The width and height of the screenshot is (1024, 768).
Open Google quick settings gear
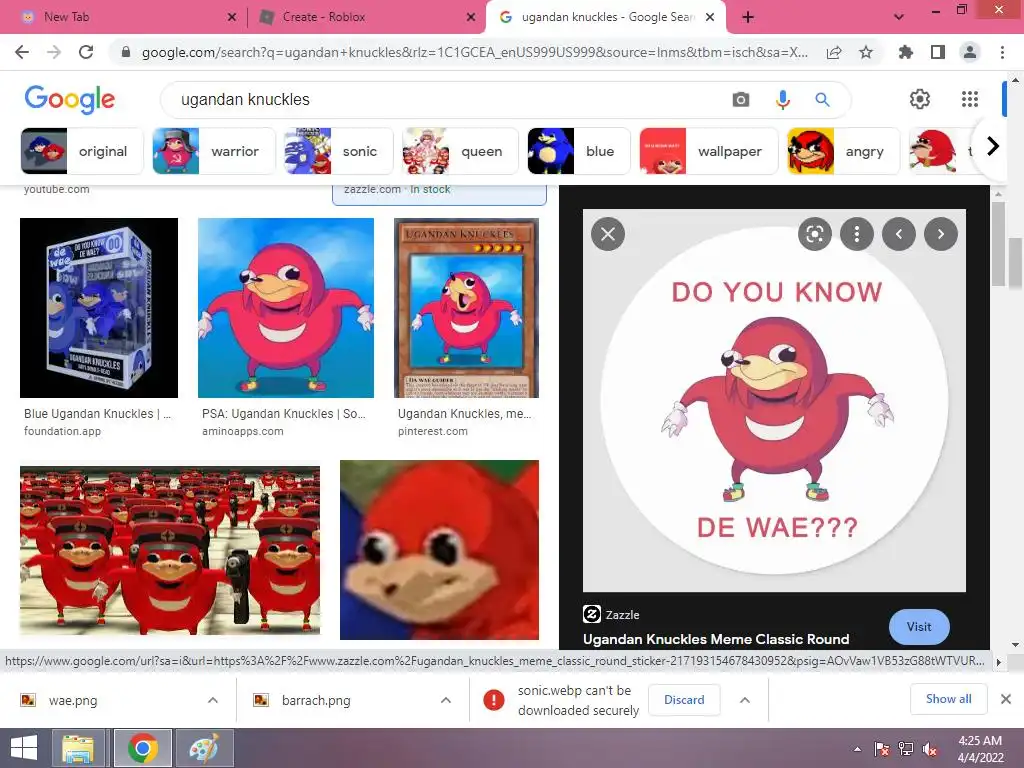coord(920,99)
